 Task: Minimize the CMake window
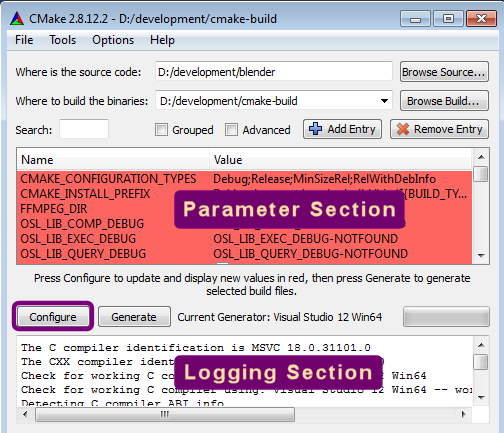click(x=415, y=19)
